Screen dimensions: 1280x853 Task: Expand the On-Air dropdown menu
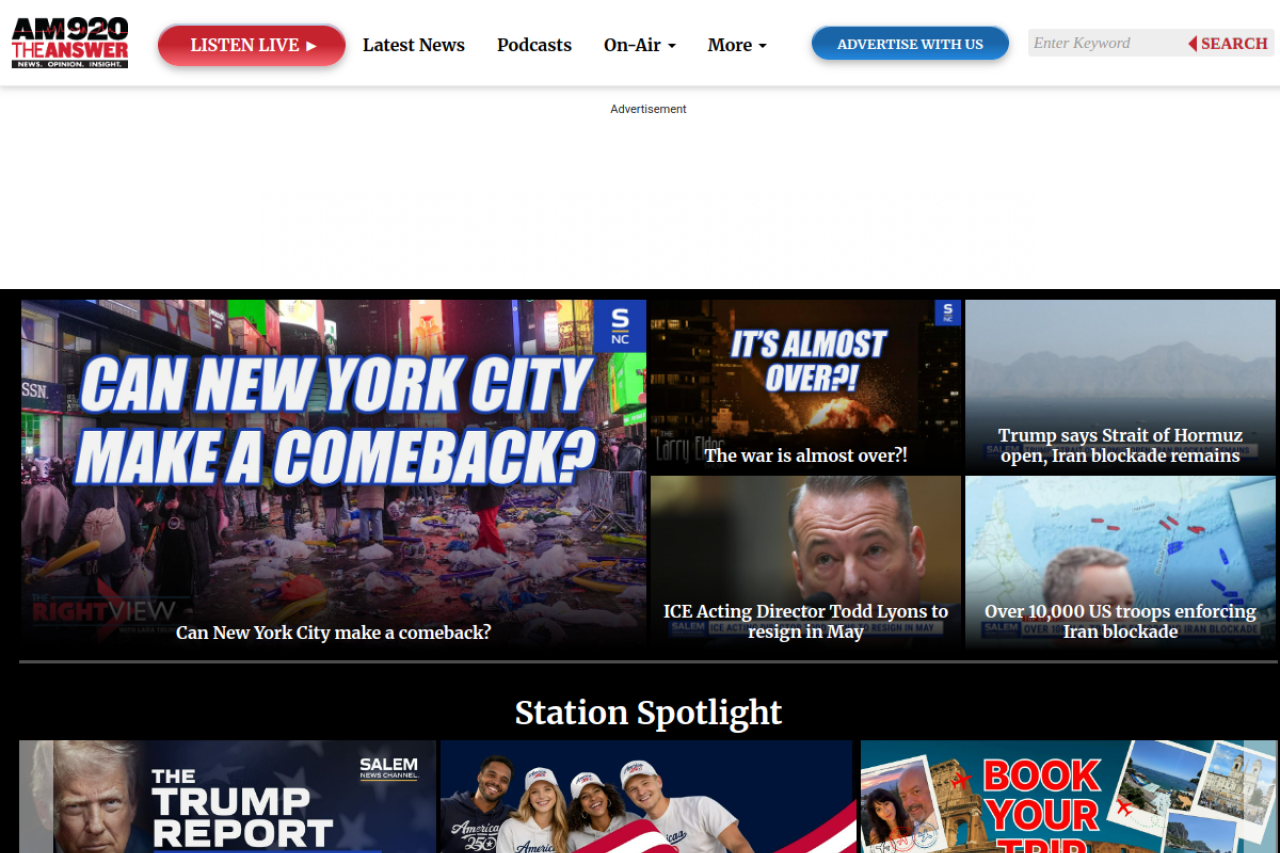pyautogui.click(x=639, y=45)
